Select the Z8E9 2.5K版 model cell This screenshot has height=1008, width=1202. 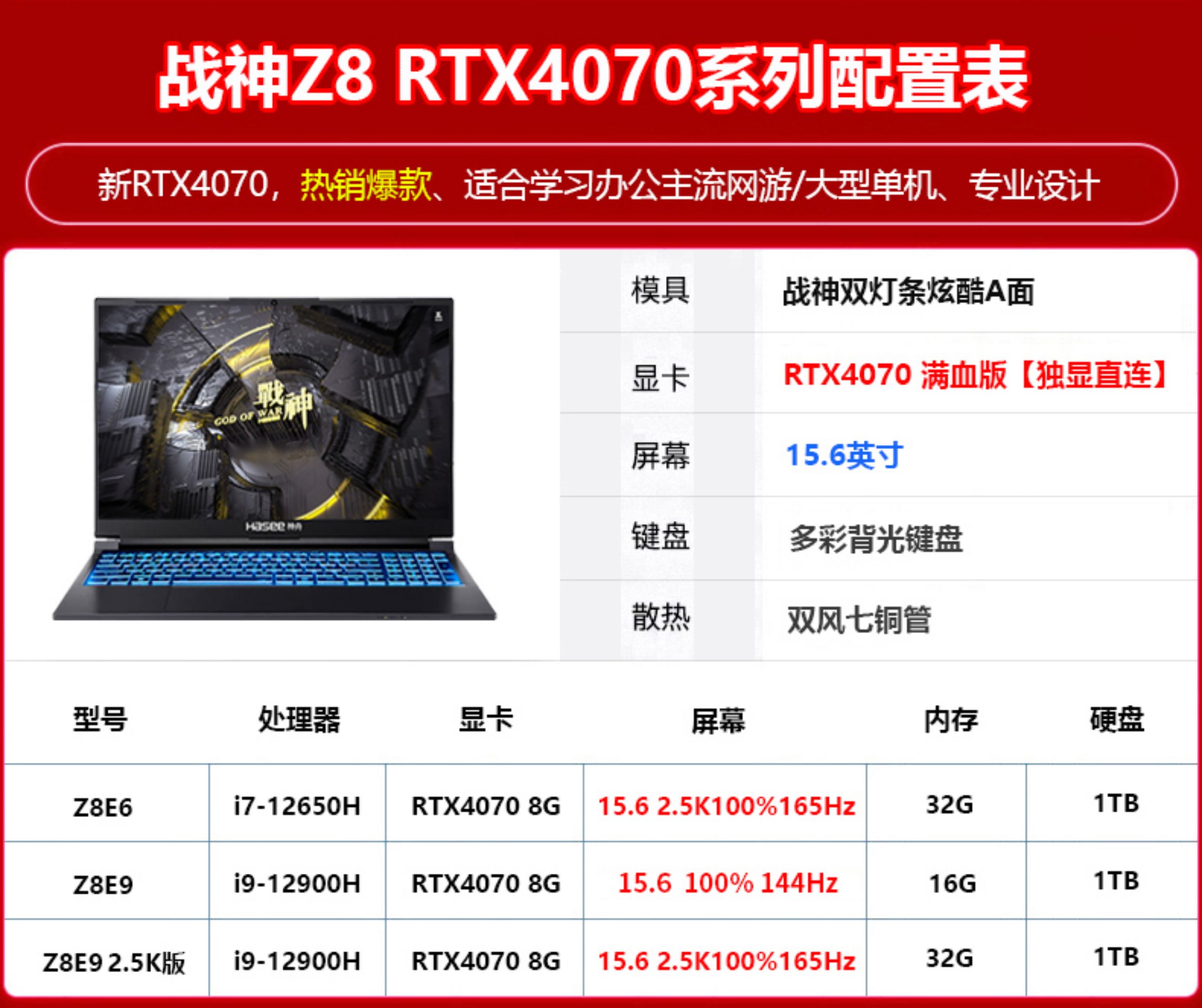(113, 962)
